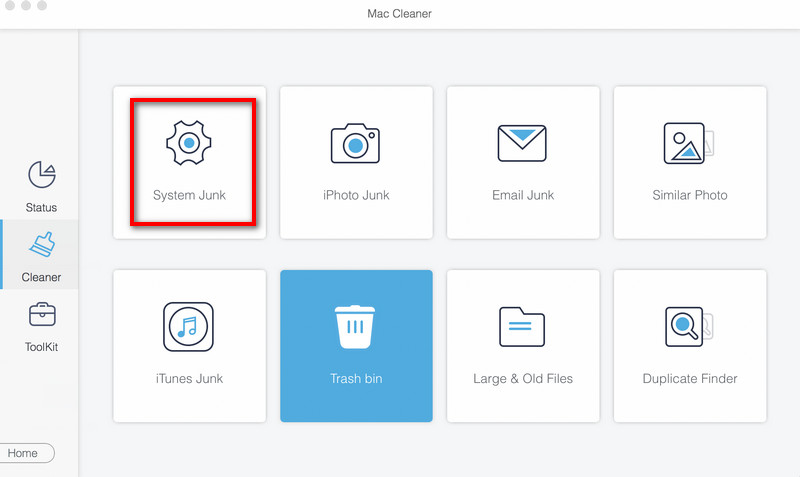Click the System Junk gear icon
This screenshot has width=800, height=477.
pos(189,143)
